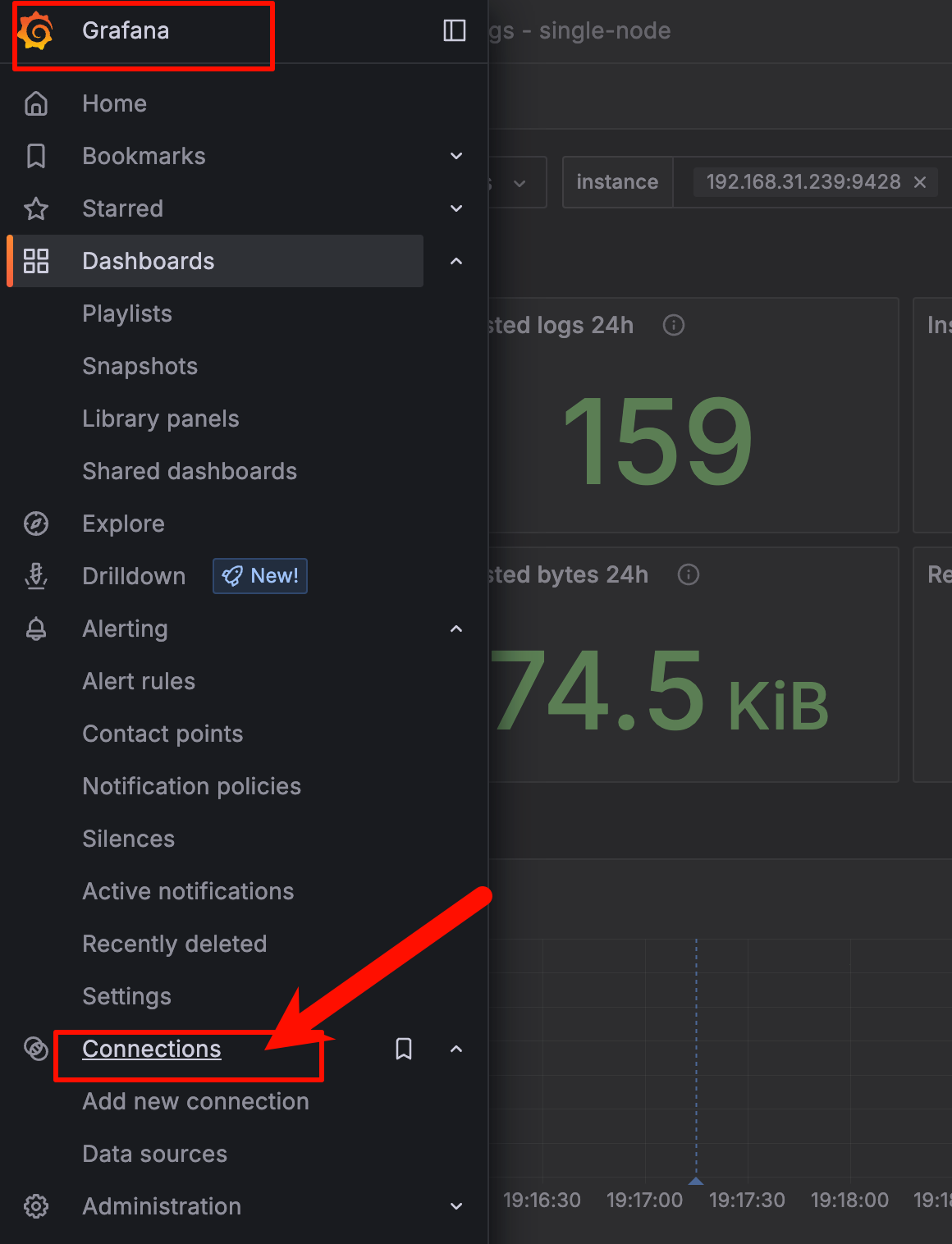Click the Connections icon in sidebar

(x=36, y=1049)
